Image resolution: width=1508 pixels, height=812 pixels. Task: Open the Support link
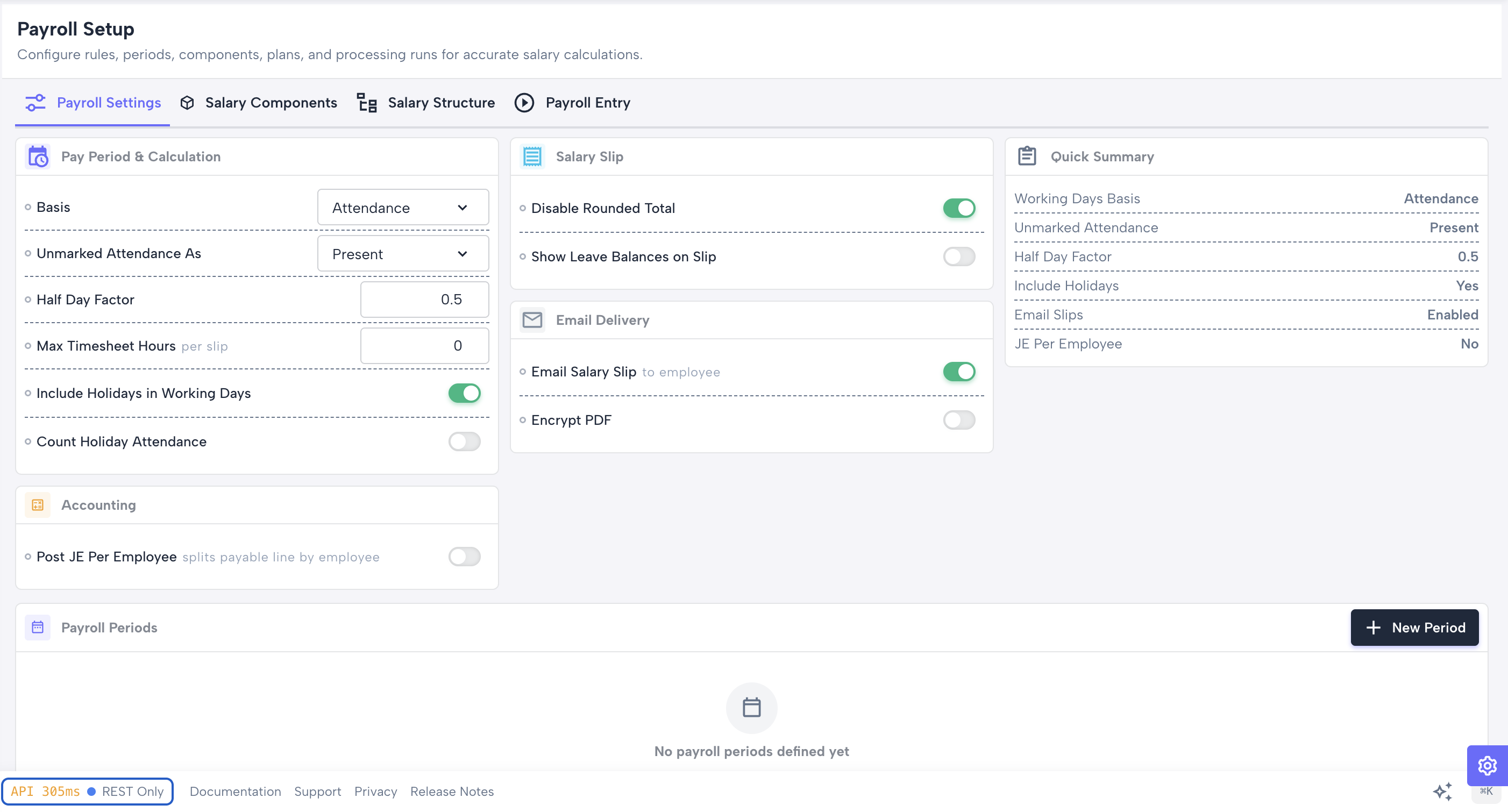pos(317,791)
